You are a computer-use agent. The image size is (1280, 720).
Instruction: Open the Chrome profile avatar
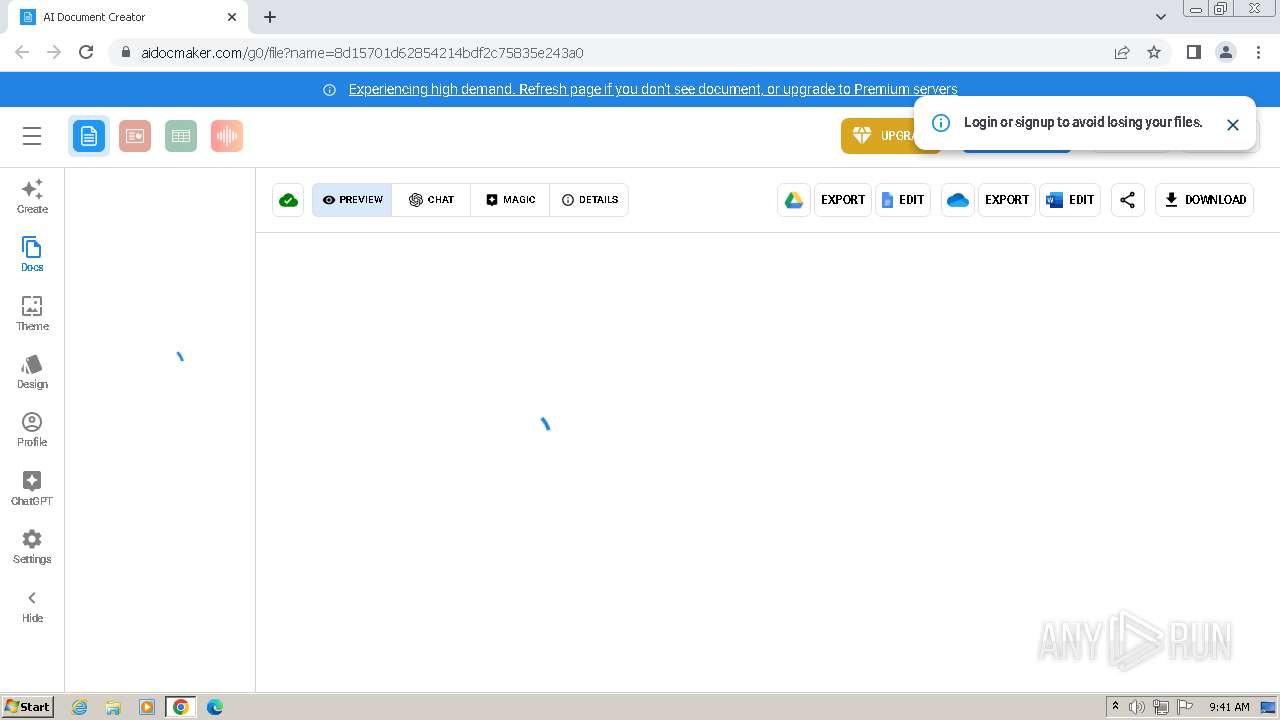[x=1225, y=52]
